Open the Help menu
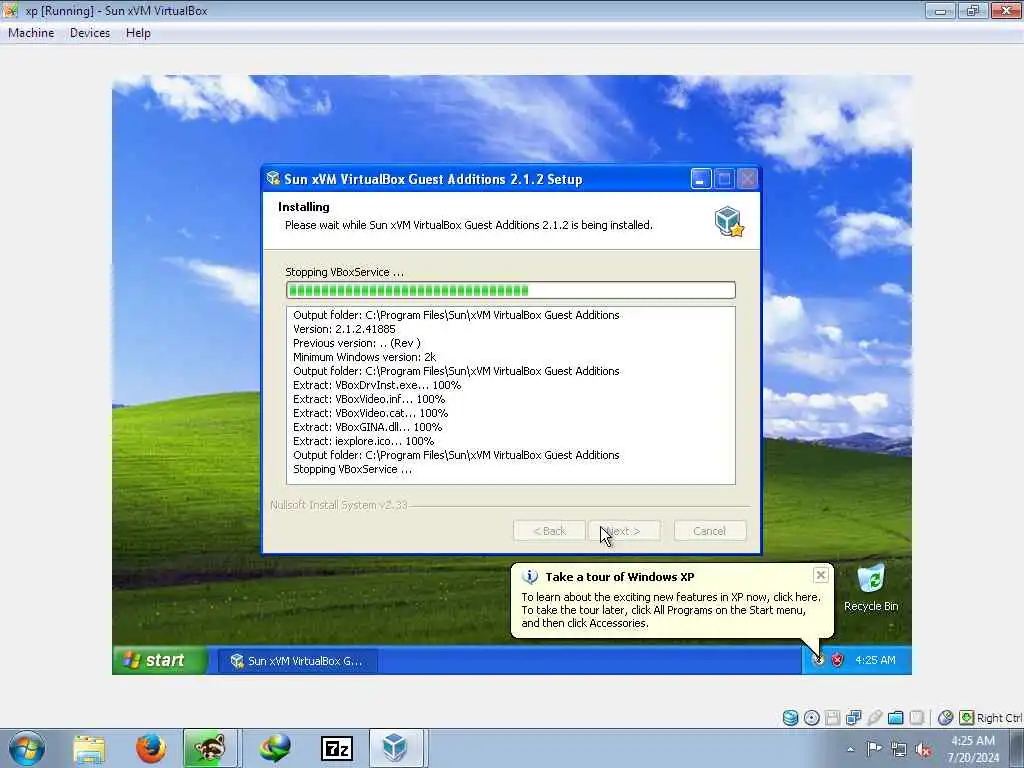Screen dimensions: 1024x768 pyautogui.click(x=138, y=33)
